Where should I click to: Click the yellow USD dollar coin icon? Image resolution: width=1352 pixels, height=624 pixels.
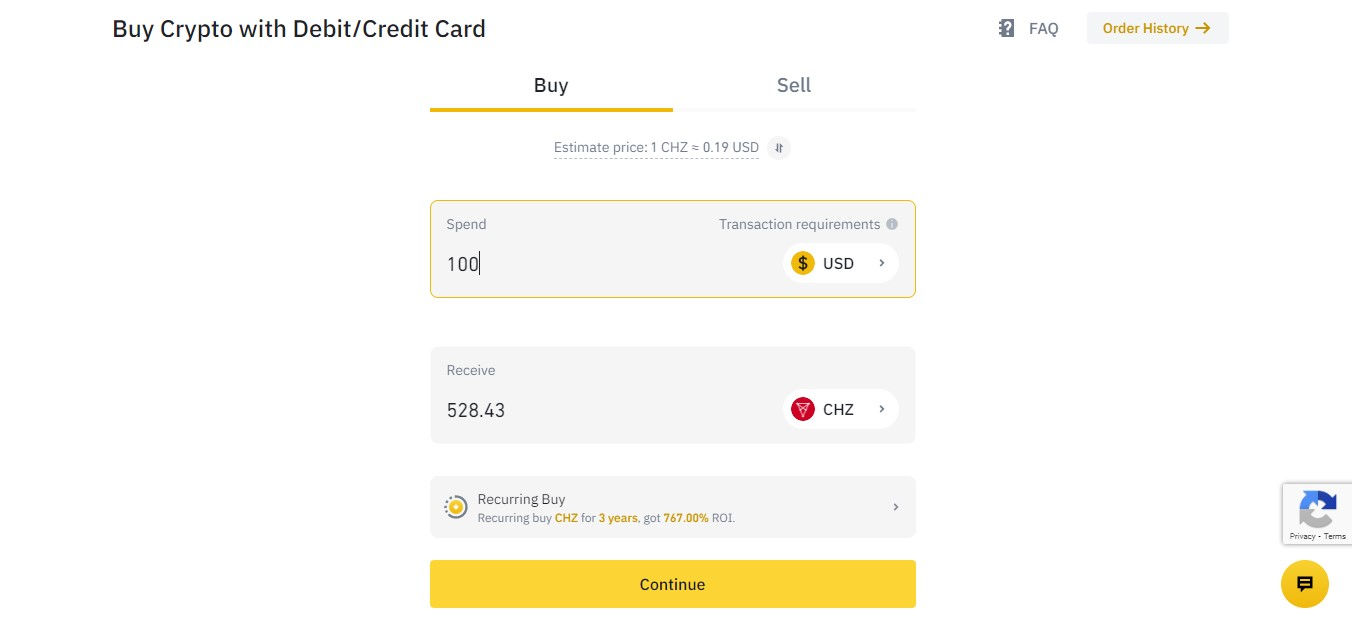pyautogui.click(x=803, y=263)
